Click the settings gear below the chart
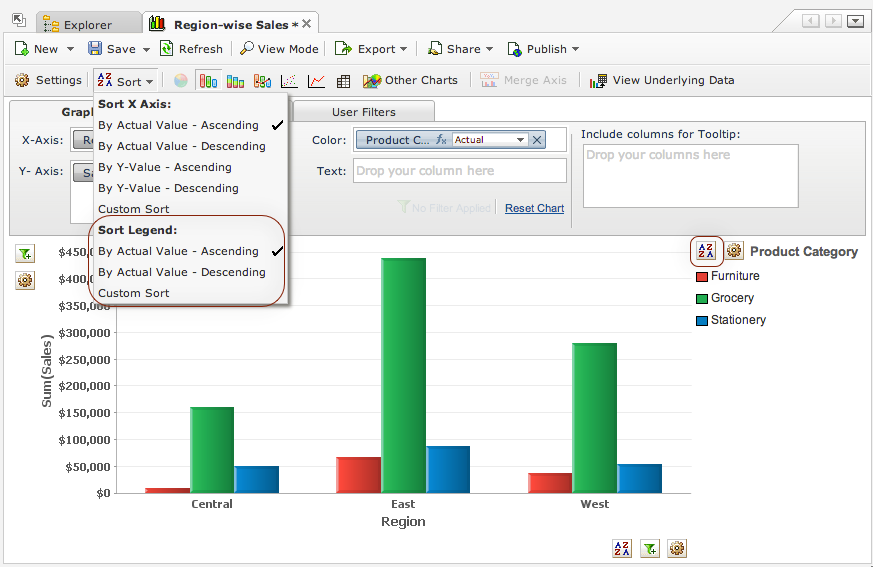This screenshot has height=569, width=874. pos(677,548)
